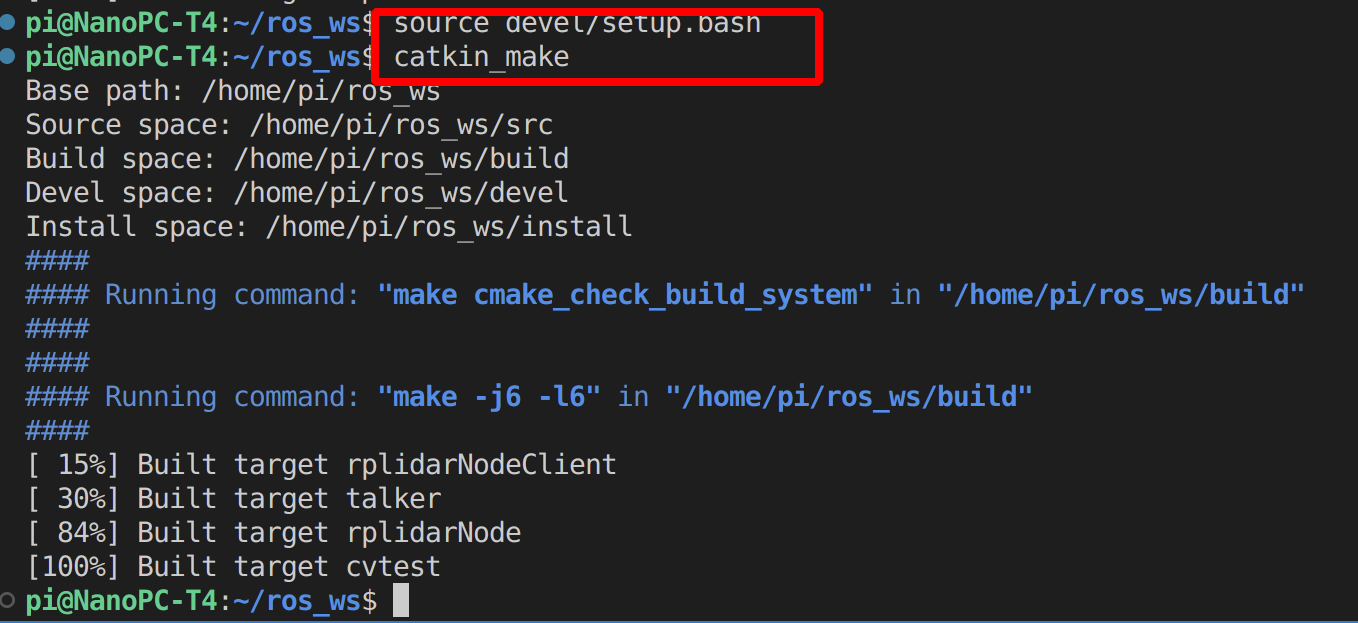Screen dimensions: 1358x623
Task: Click the blue dot beside the source command prompt
Action: [x=9, y=23]
